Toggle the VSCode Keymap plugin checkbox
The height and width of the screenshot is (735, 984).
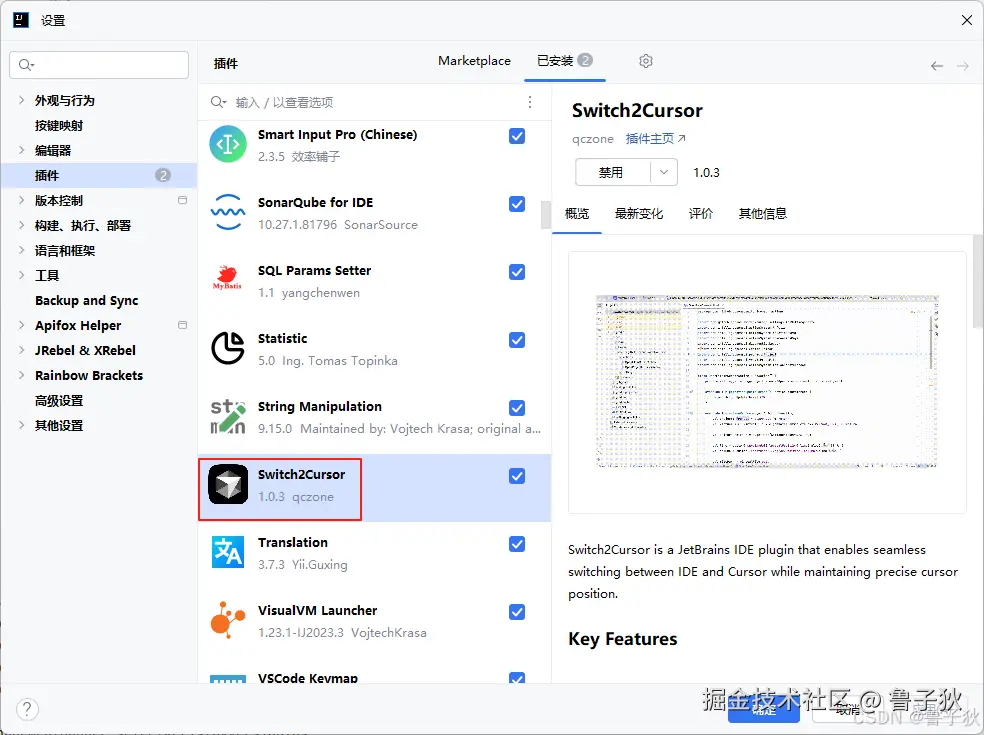click(x=517, y=677)
